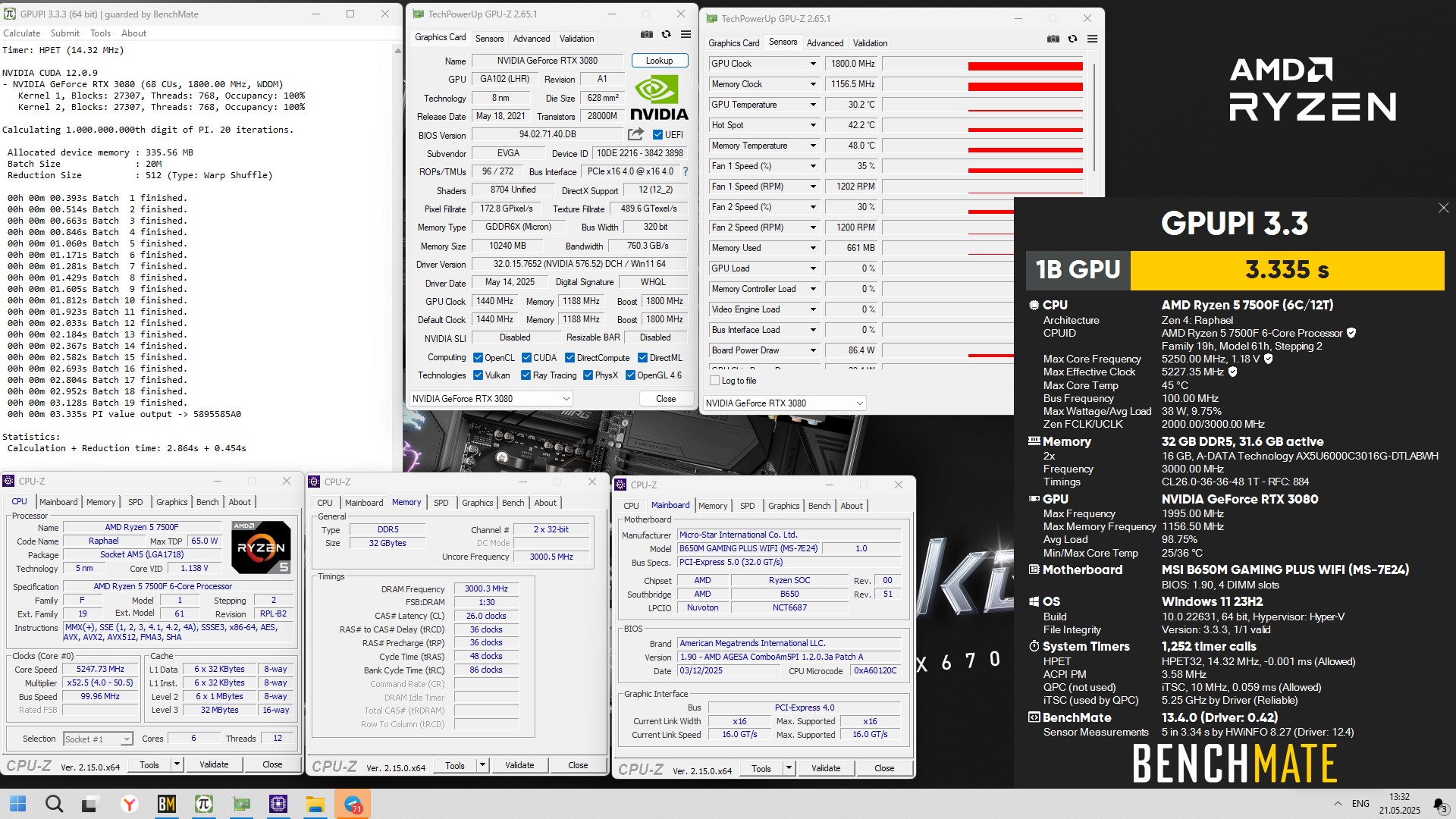Click BenchMate icon on taskbar
1456x819 pixels.
click(x=167, y=804)
